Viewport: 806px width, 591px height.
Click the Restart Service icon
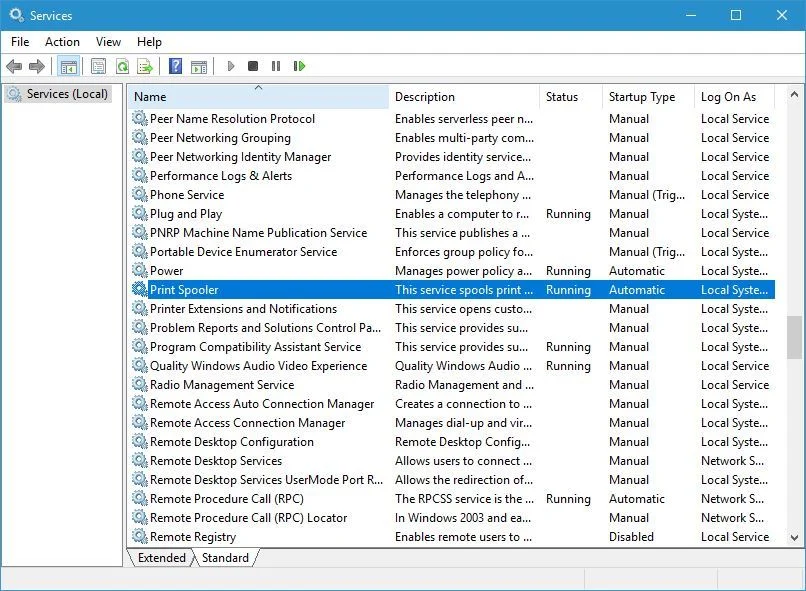tap(299, 66)
